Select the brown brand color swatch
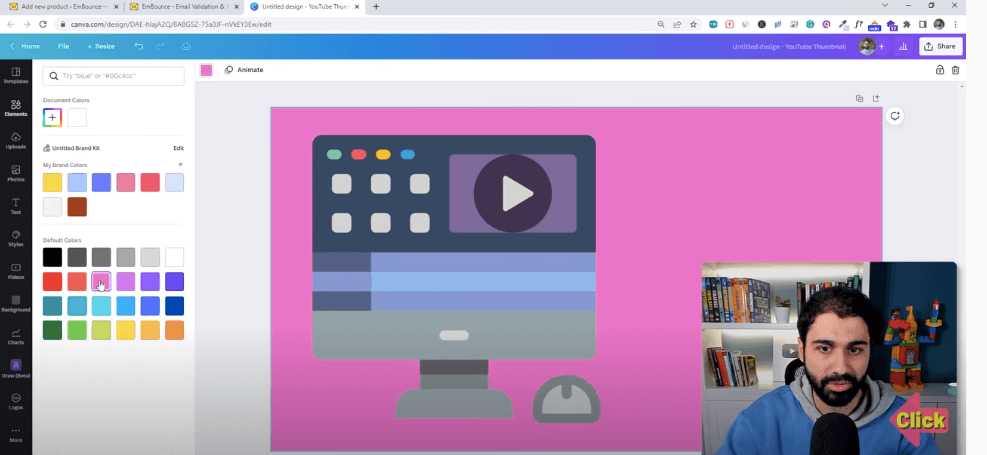 click(77, 206)
